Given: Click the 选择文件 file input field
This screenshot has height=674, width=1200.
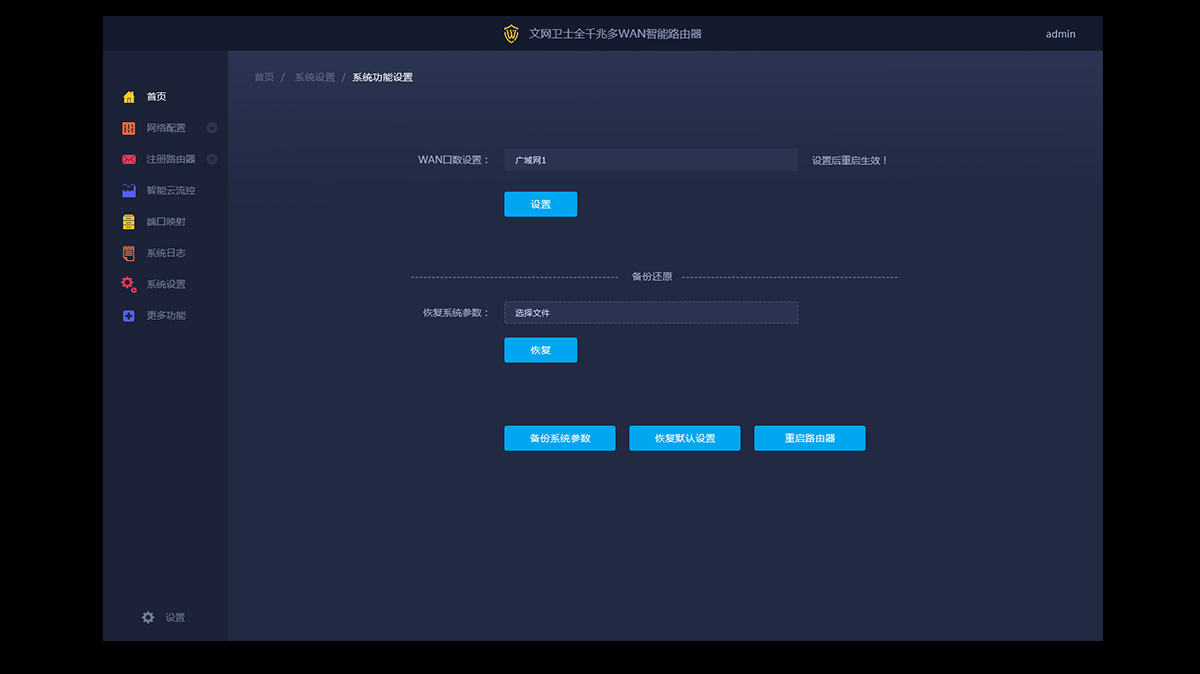Looking at the screenshot, I should [x=651, y=313].
